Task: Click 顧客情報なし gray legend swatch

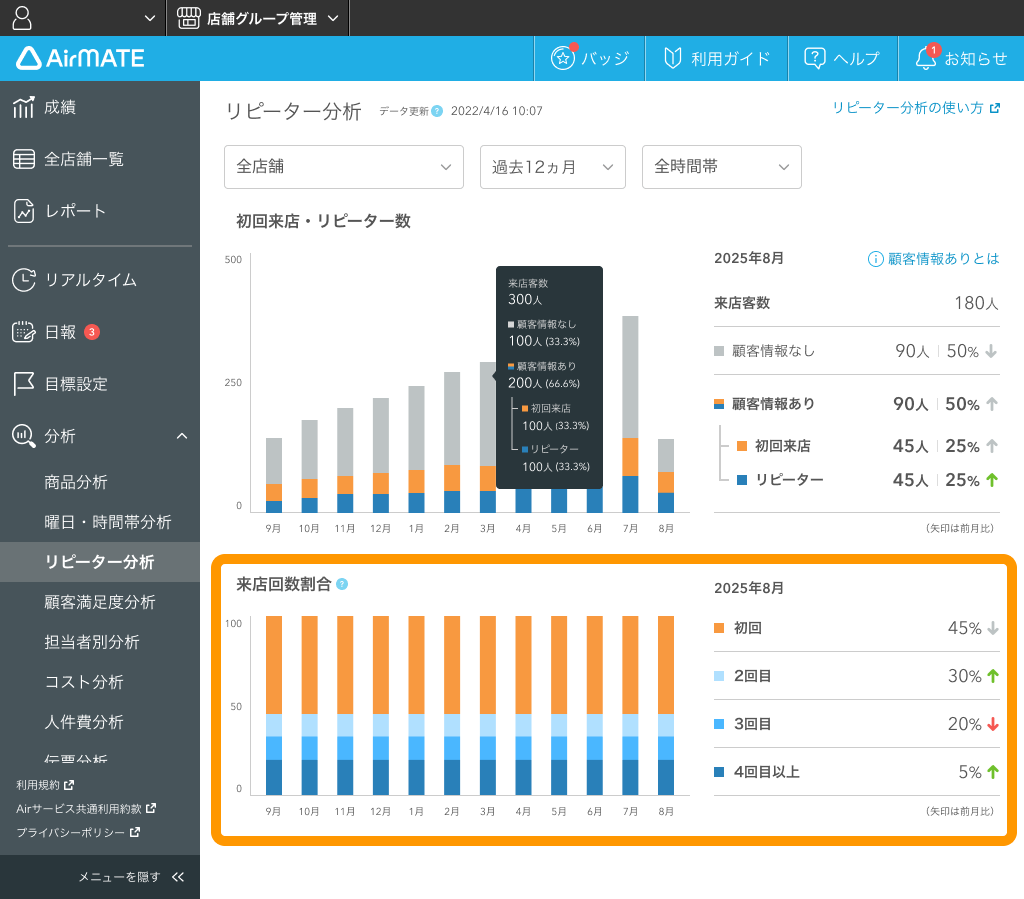Action: click(719, 351)
